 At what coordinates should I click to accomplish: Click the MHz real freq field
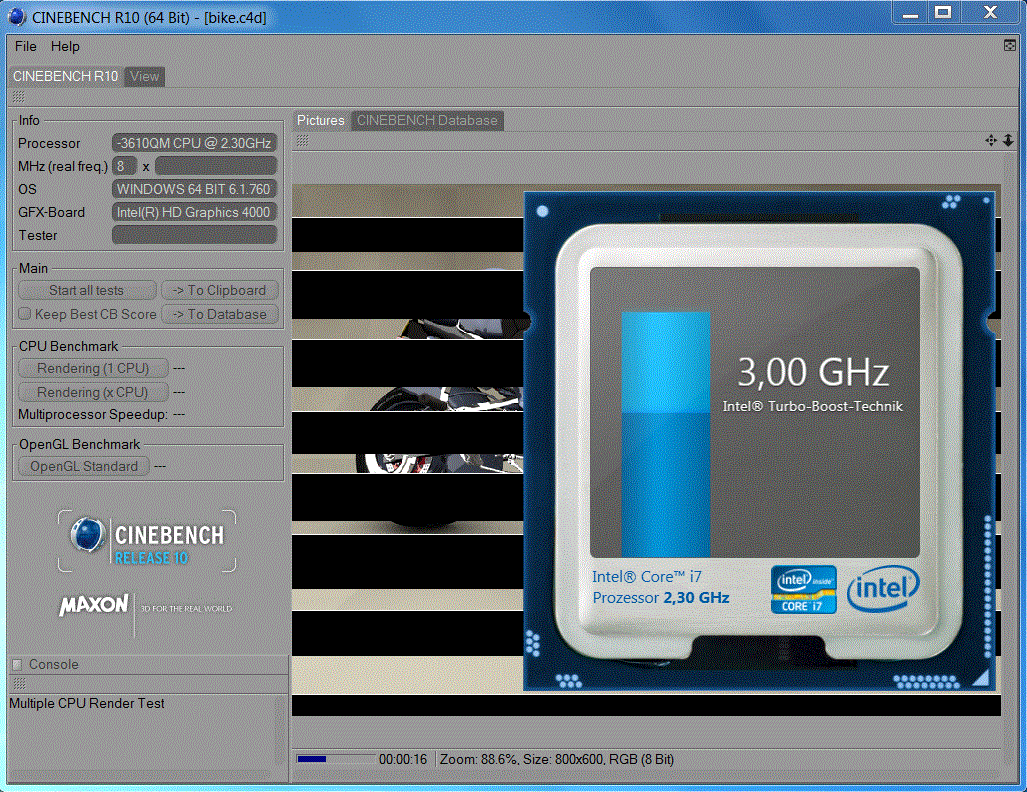pyautogui.click(x=216, y=166)
